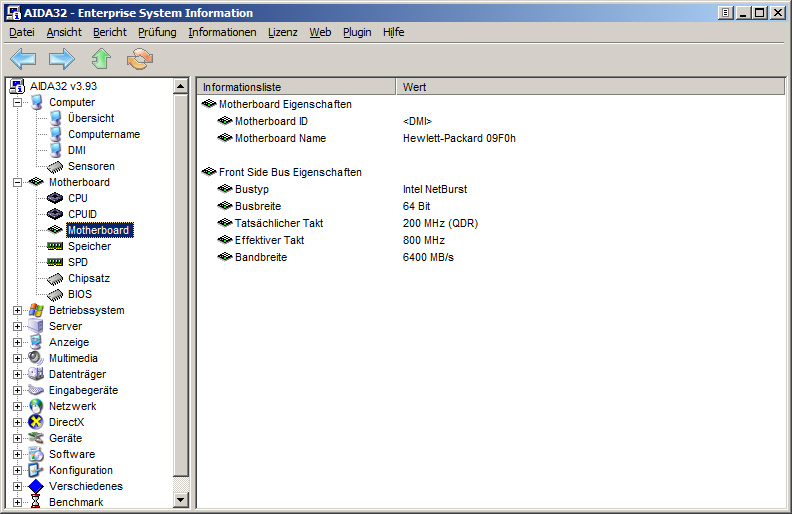Click the SPD memory module icon
Viewport: 792px width, 514px height.
point(55,262)
